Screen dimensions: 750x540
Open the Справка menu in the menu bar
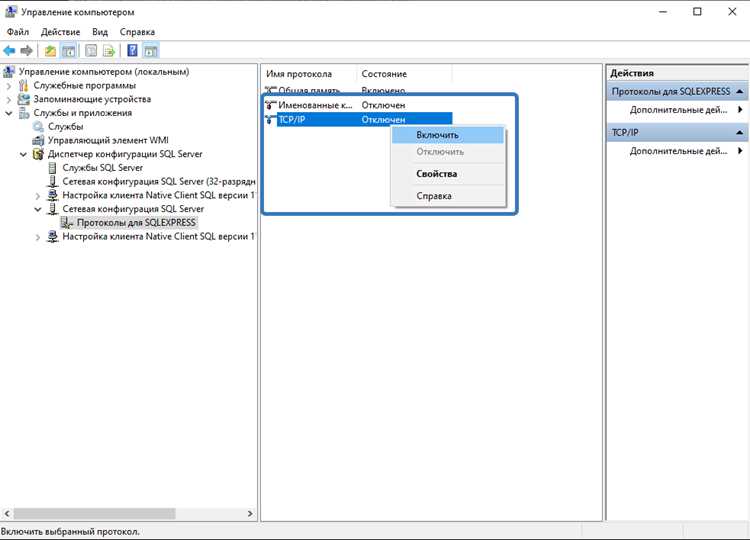137,32
